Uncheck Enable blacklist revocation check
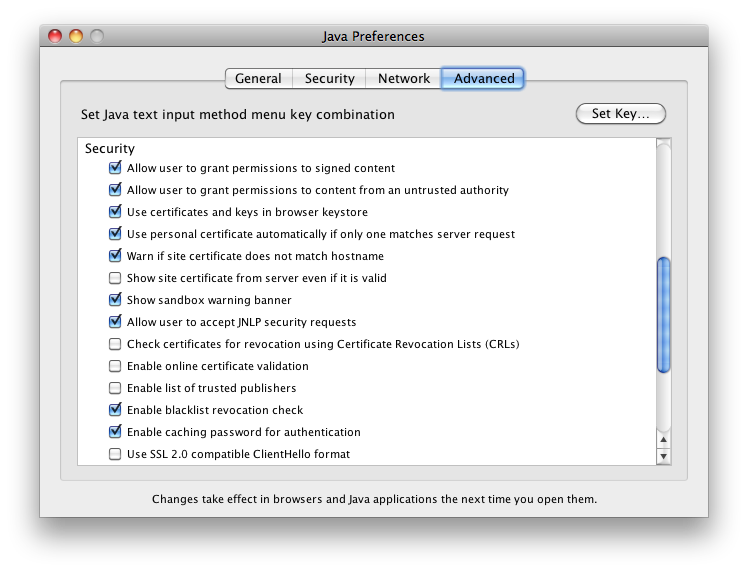This screenshot has height=572, width=748. [115, 410]
